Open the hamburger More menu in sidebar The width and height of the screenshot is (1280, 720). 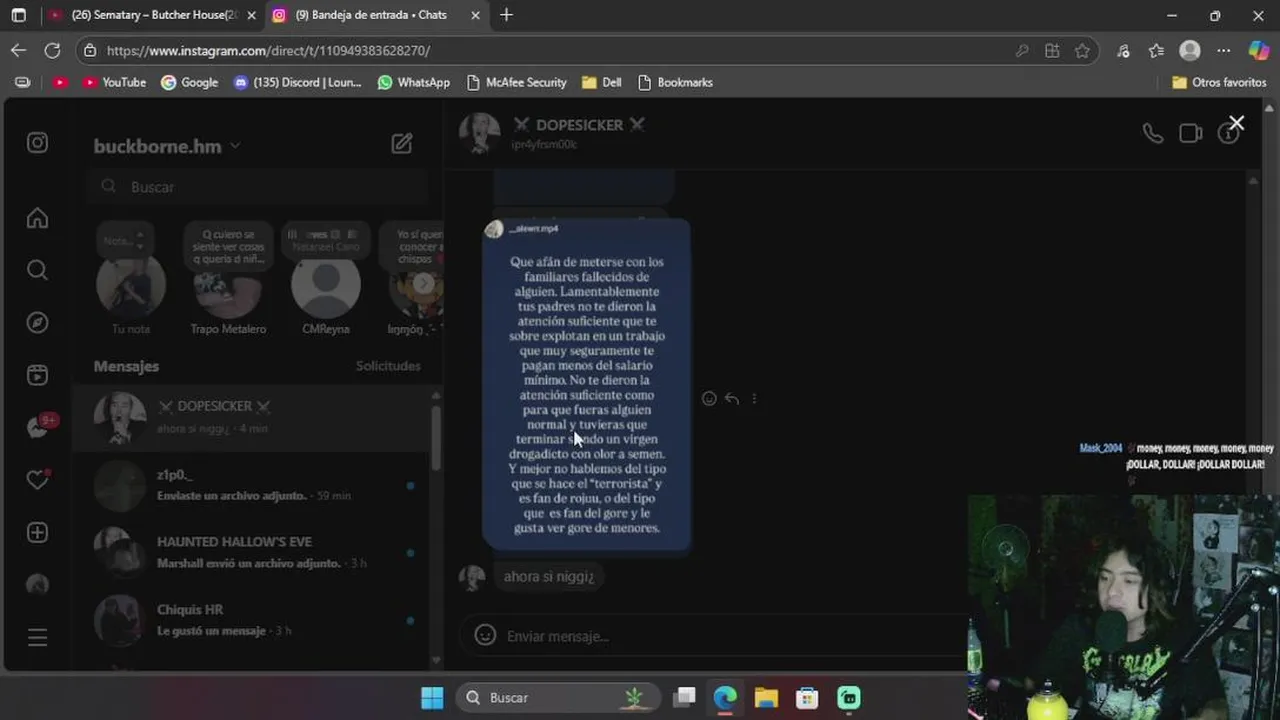point(37,637)
